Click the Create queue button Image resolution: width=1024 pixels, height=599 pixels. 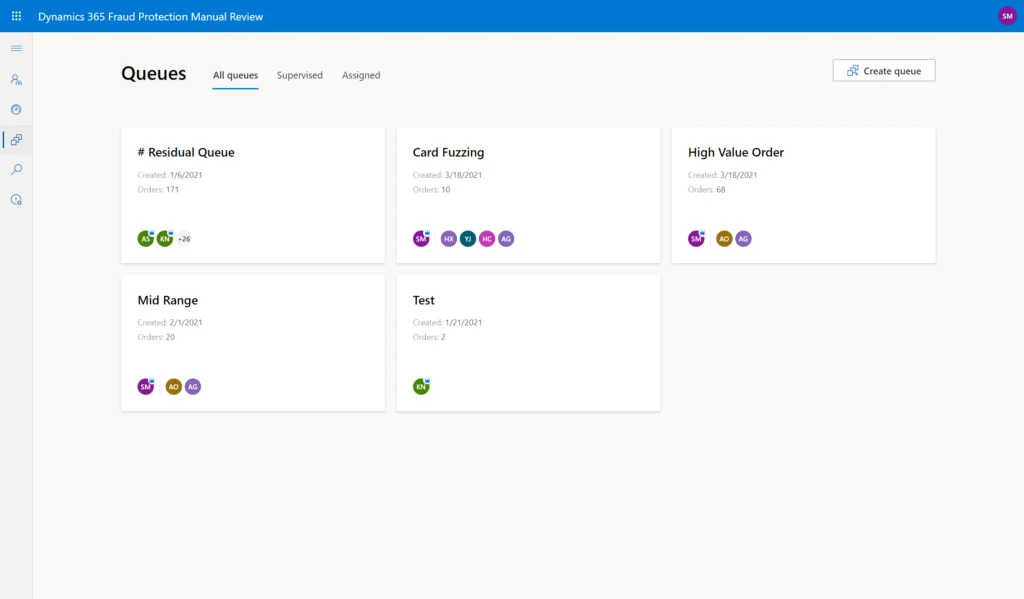pyautogui.click(x=884, y=71)
